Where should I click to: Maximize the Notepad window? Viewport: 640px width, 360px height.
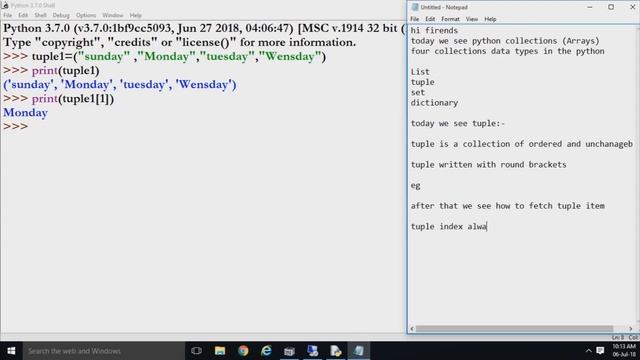pos(611,7)
